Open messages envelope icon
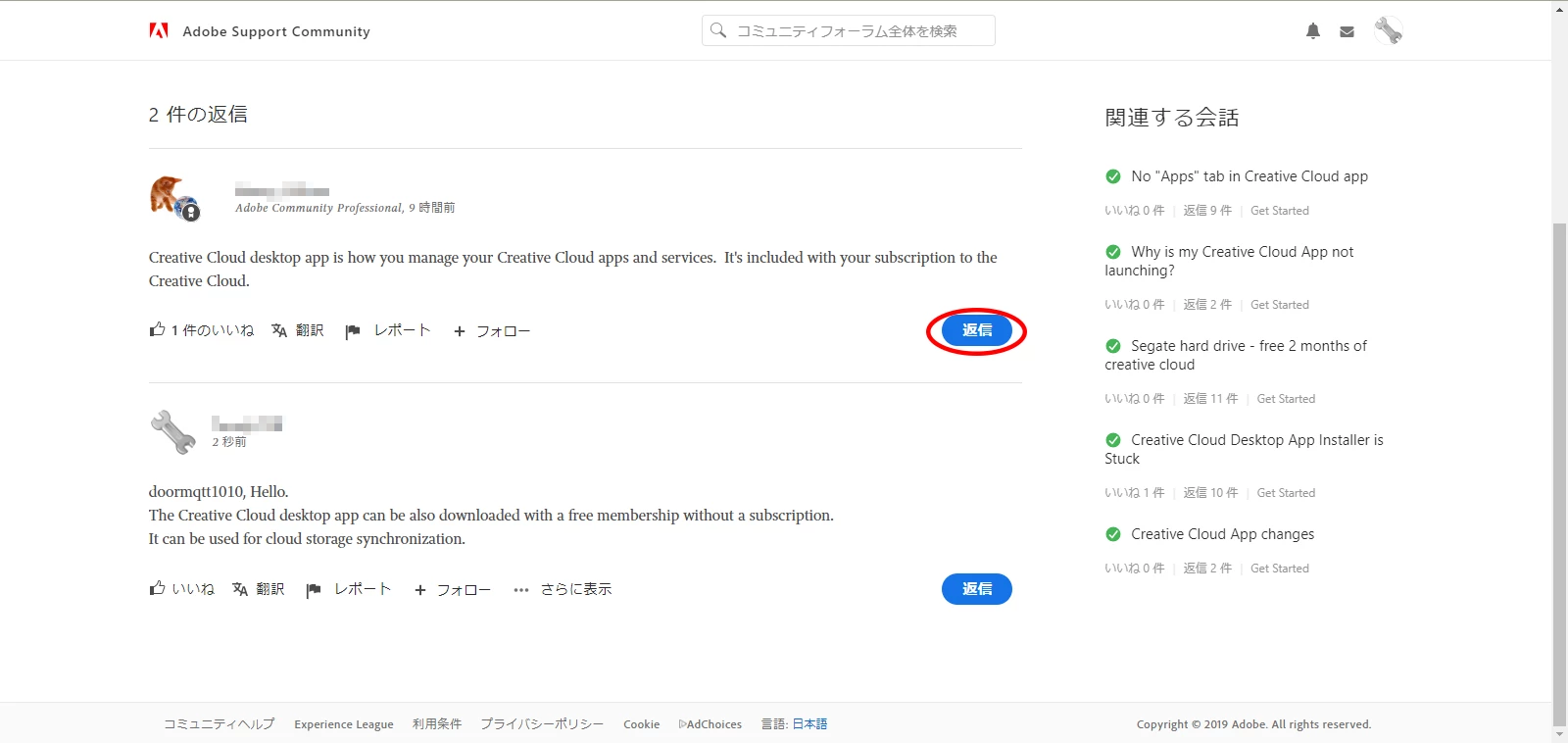1568x743 pixels. (x=1347, y=31)
